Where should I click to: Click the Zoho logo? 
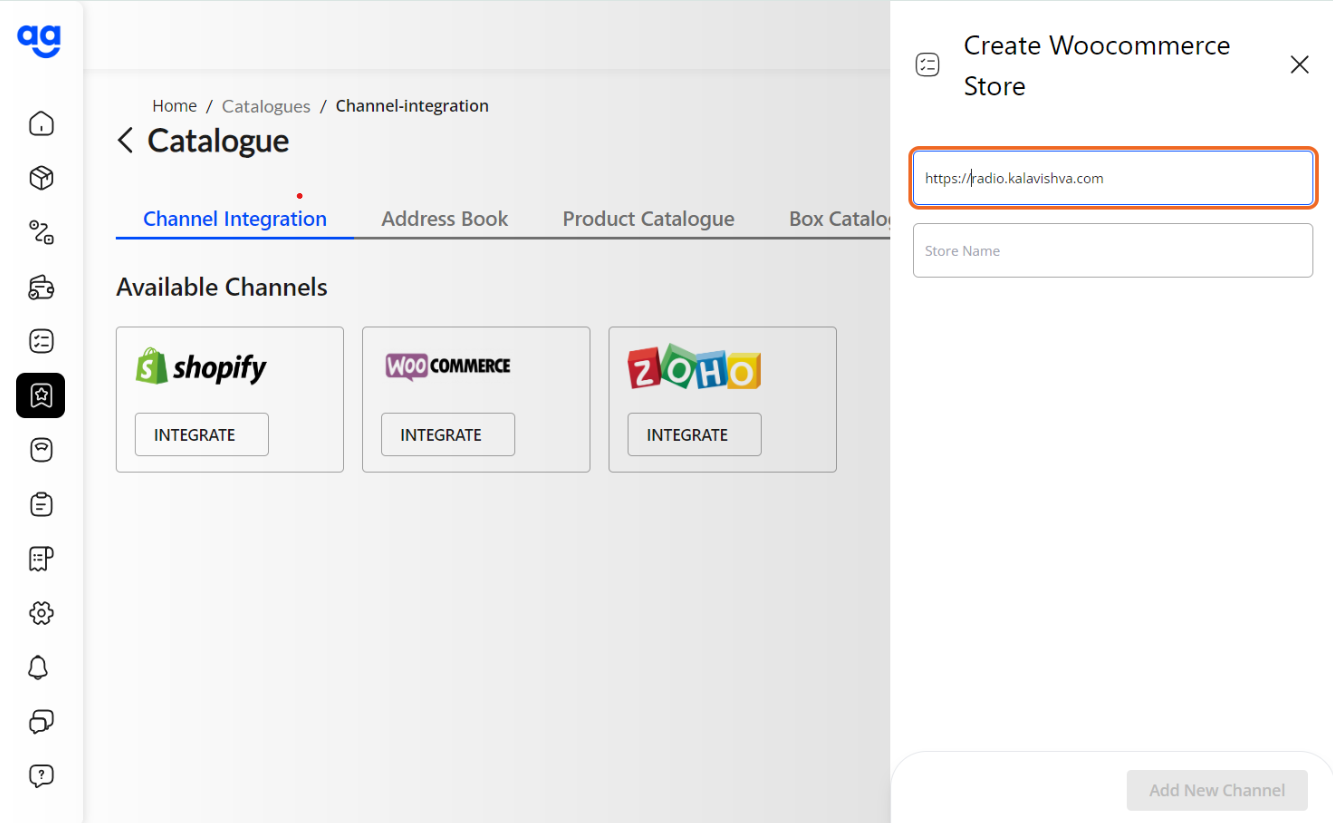tap(694, 367)
